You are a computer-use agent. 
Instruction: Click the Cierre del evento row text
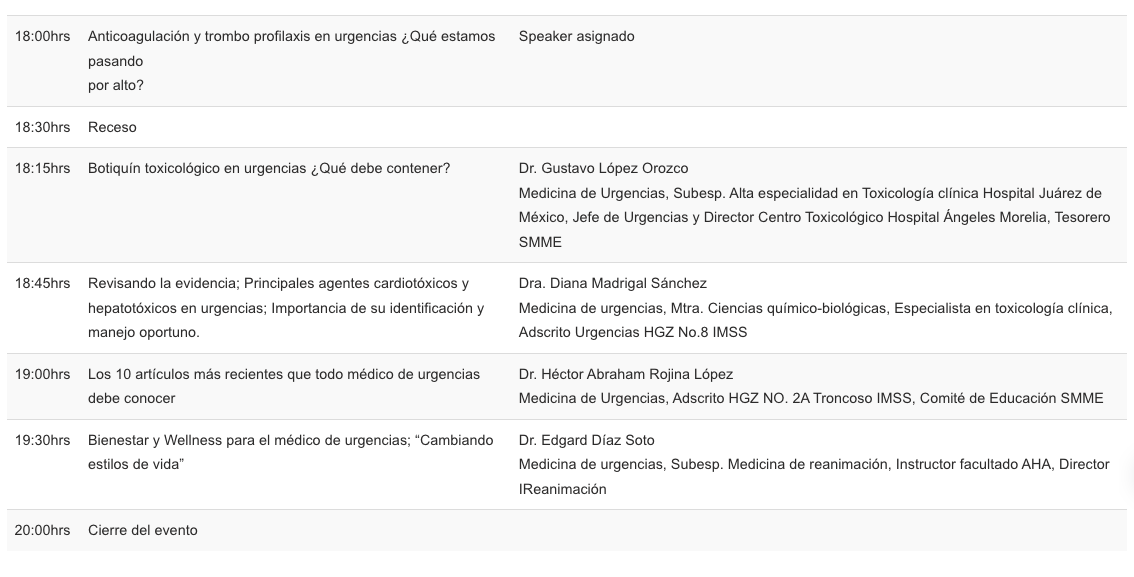[x=142, y=531]
